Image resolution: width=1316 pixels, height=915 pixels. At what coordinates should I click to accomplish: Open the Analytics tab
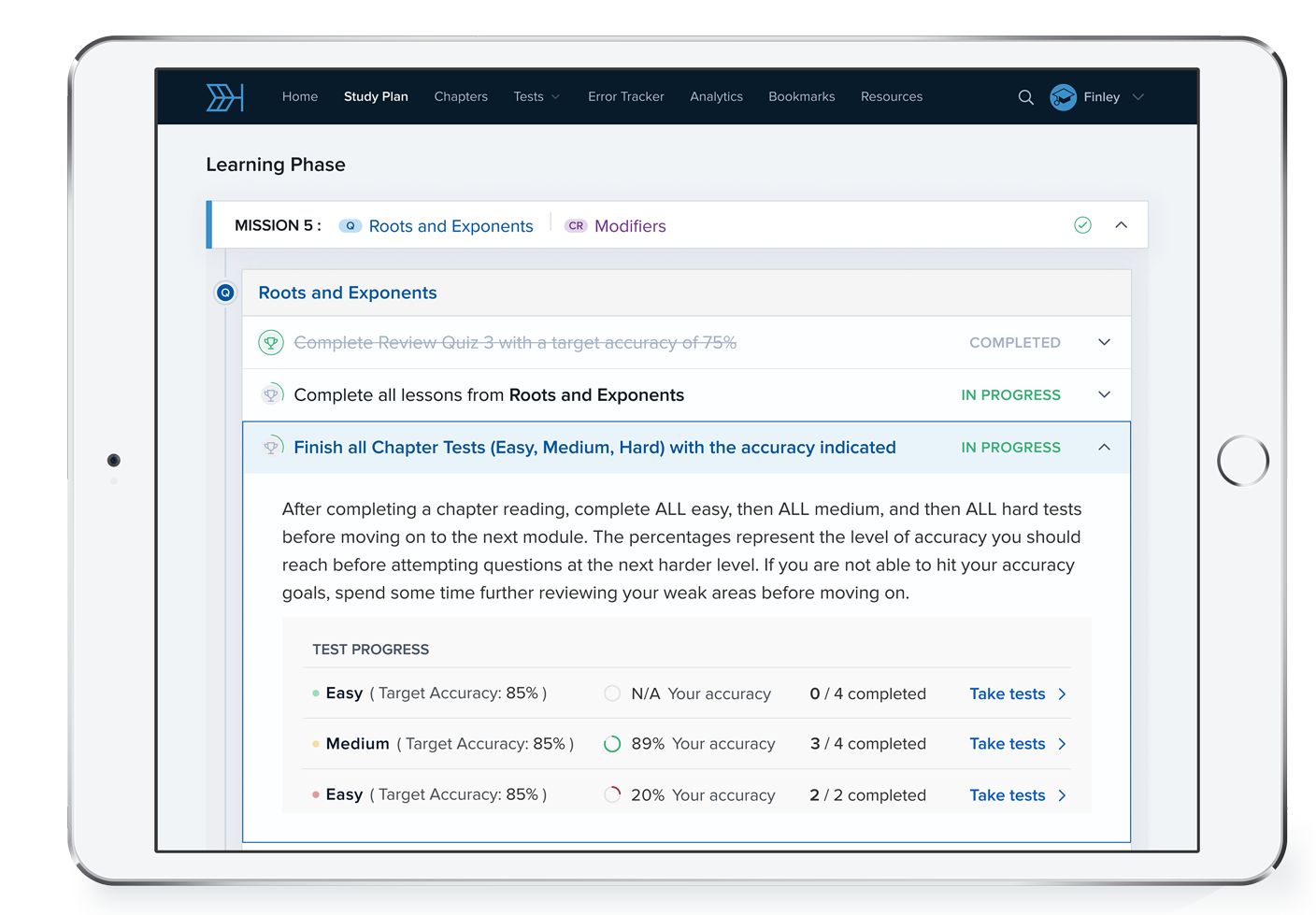click(x=716, y=97)
